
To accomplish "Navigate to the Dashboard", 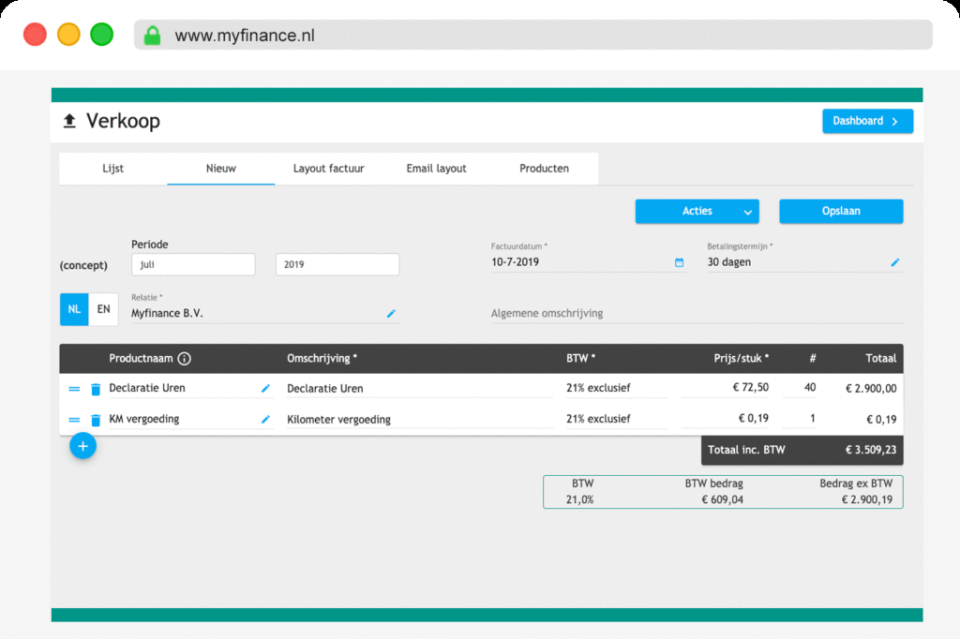I will [x=867, y=120].
